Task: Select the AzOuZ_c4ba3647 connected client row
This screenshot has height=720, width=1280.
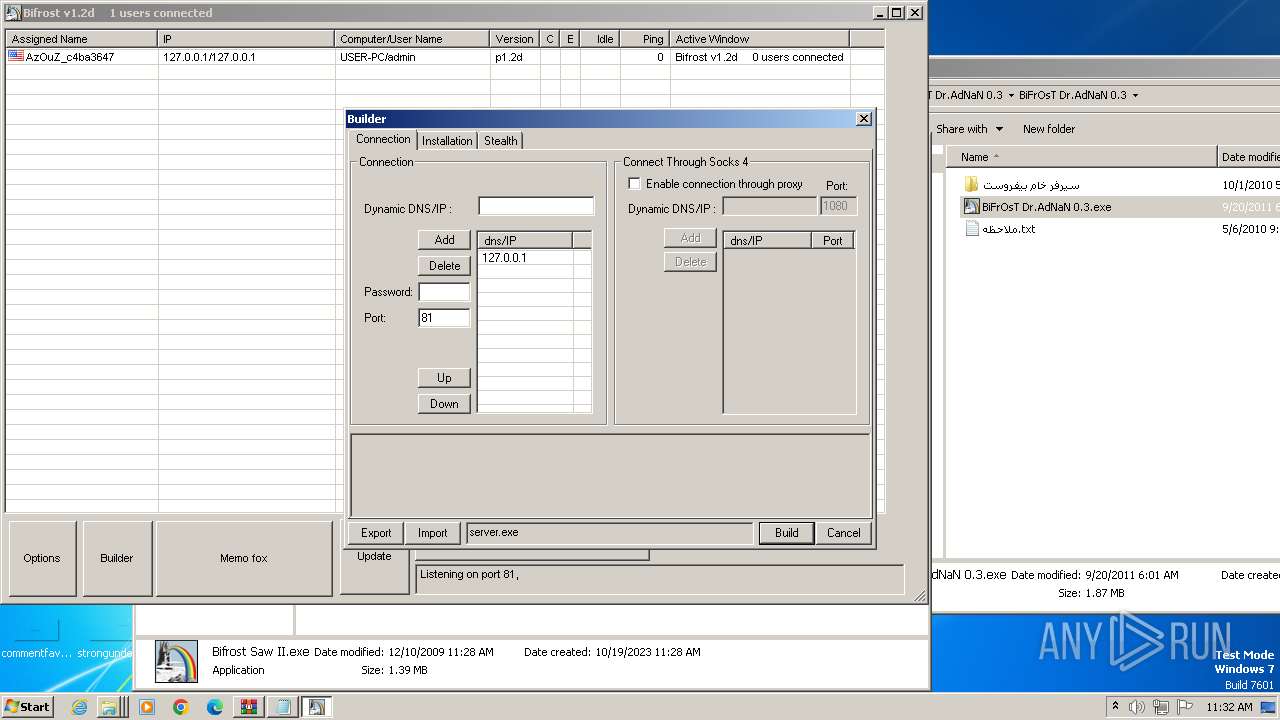Action: pos(445,57)
